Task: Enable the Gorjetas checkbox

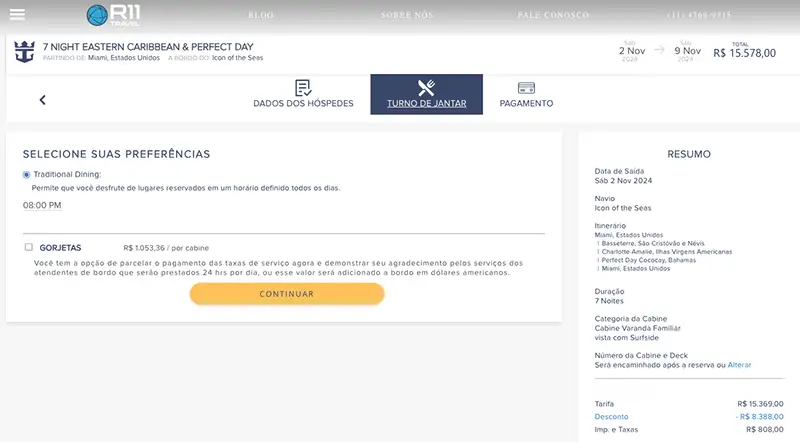Action: click(29, 247)
